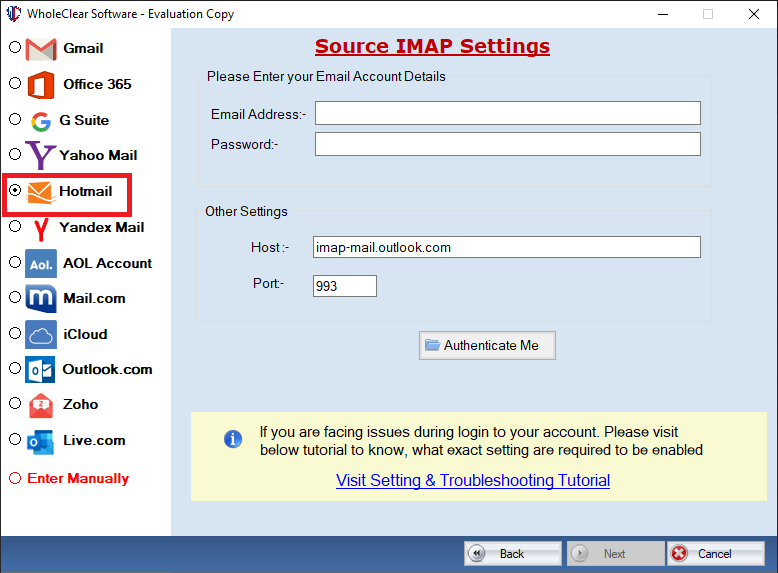
Task: Click the blue info icon in the notice
Action: 233,439
